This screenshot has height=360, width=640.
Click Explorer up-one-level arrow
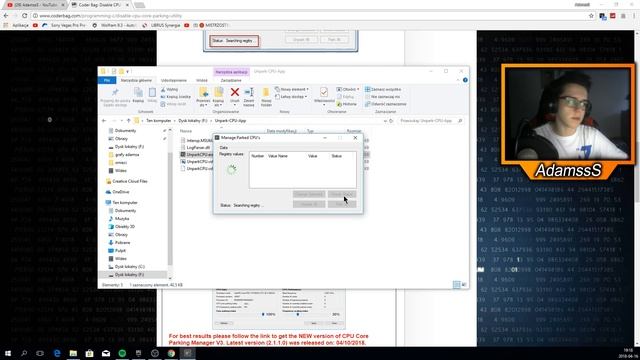129,121
